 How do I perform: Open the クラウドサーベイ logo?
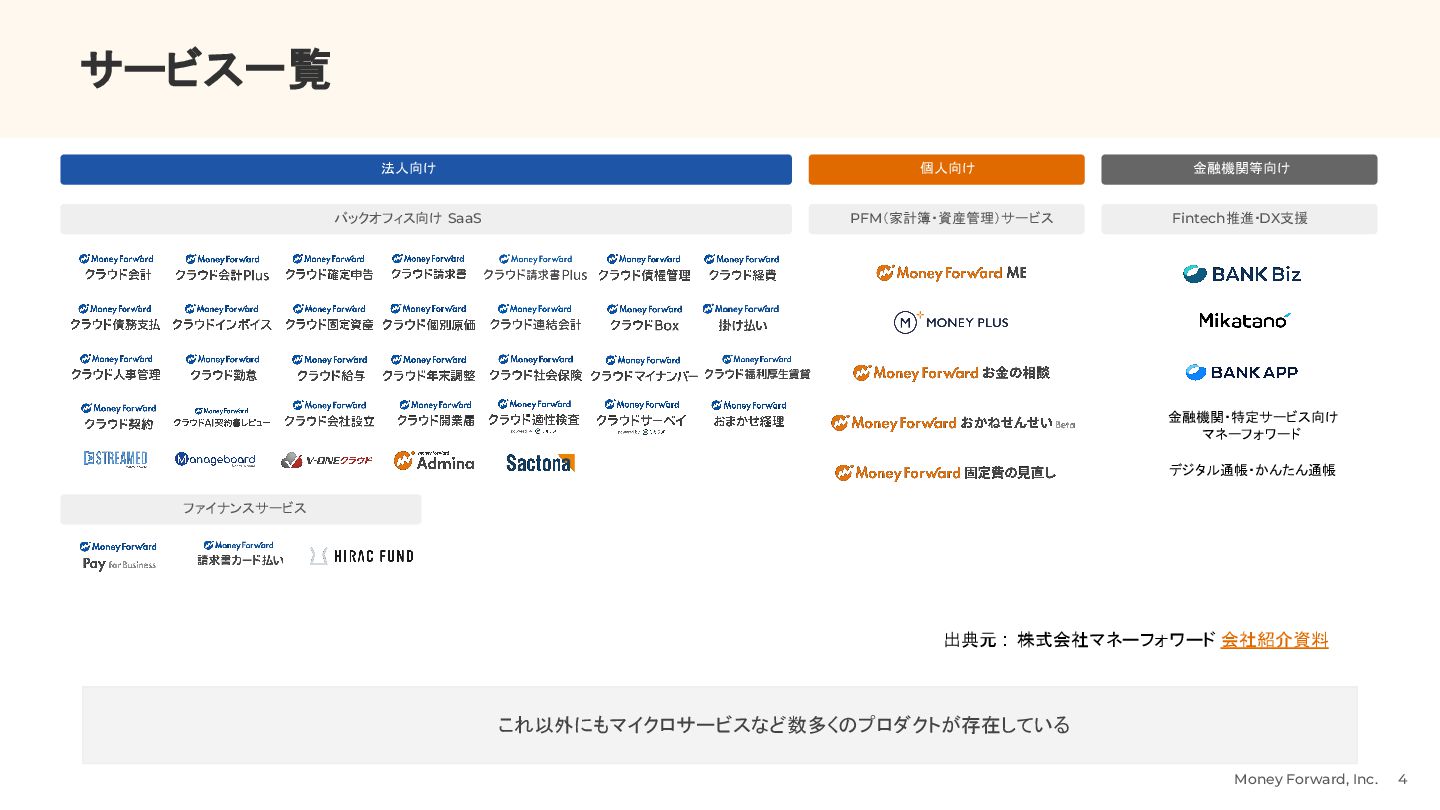tap(642, 416)
